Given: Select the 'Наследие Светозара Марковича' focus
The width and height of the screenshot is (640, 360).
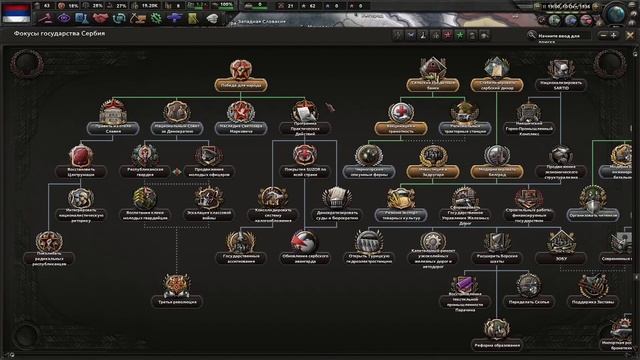Looking at the screenshot, I should click(241, 119).
